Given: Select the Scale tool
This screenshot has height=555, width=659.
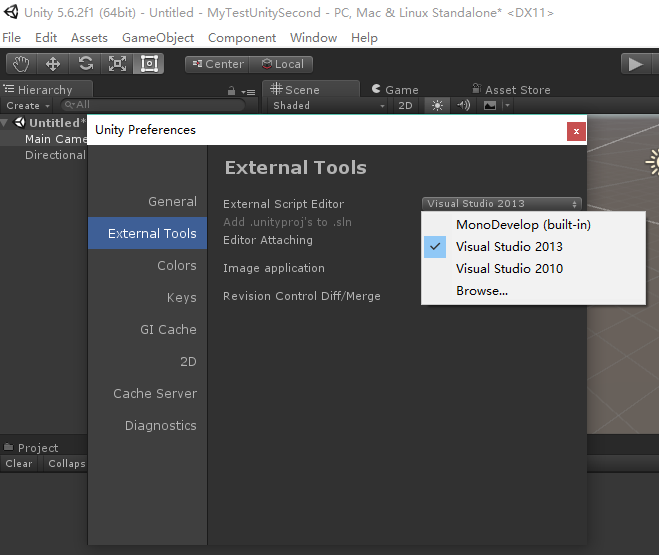Looking at the screenshot, I should 117,64.
